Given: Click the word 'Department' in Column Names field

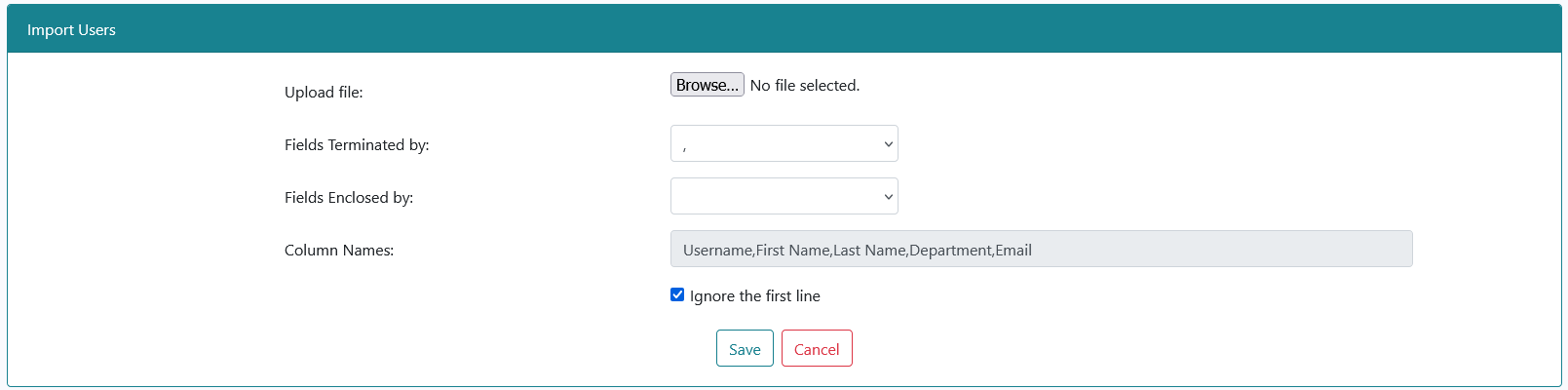Looking at the screenshot, I should [x=950, y=250].
